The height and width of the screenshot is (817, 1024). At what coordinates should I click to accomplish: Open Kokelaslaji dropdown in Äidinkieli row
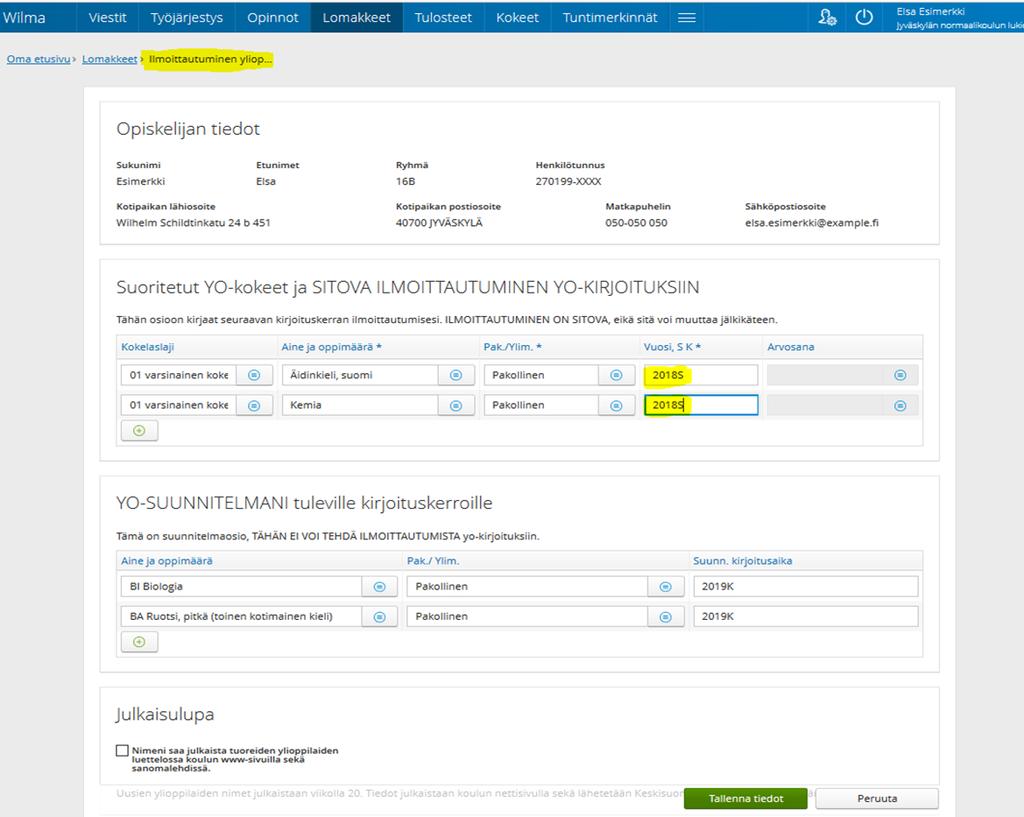click(254, 375)
